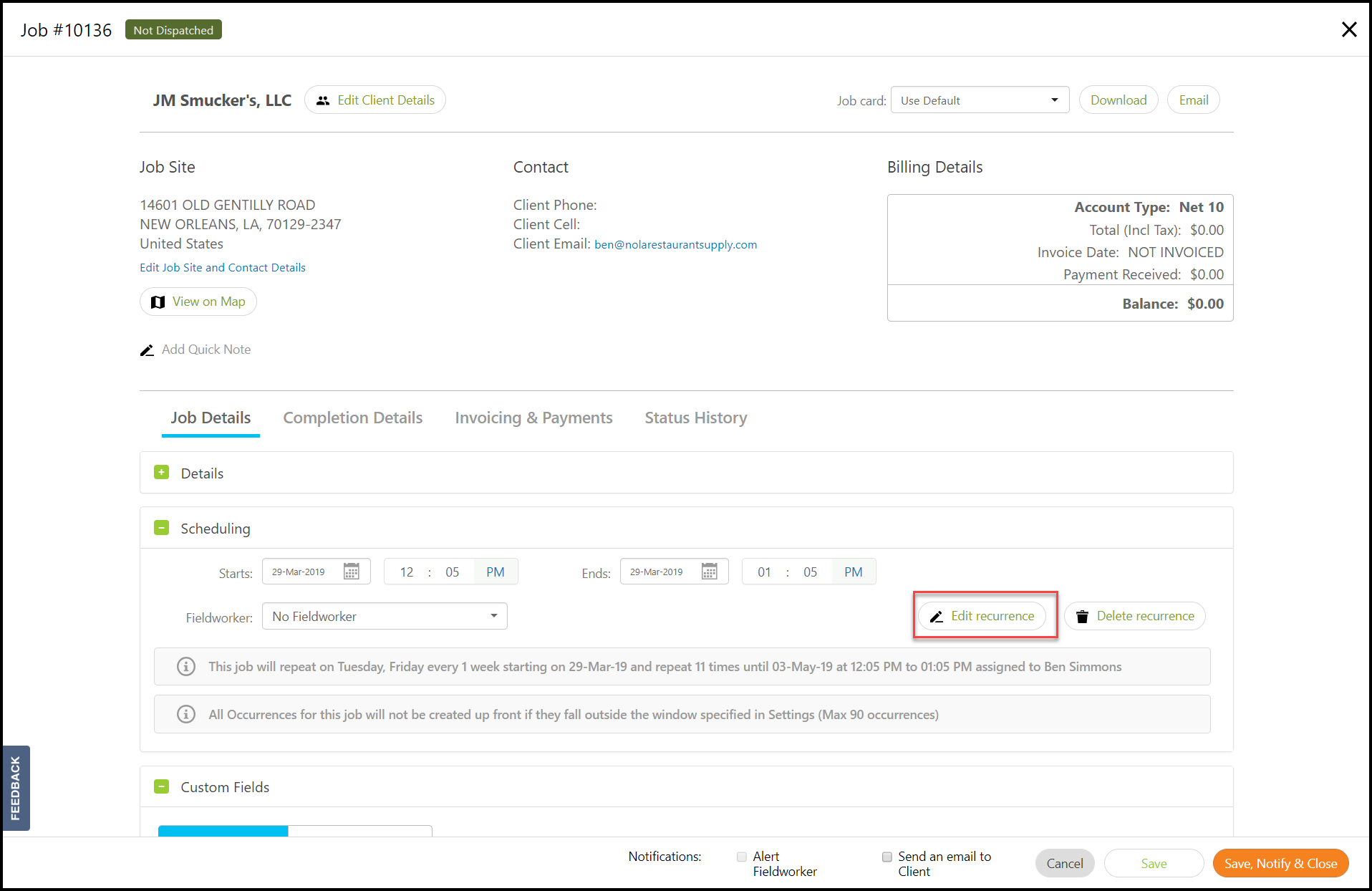Open the Invoicing & Payments tab

click(534, 418)
